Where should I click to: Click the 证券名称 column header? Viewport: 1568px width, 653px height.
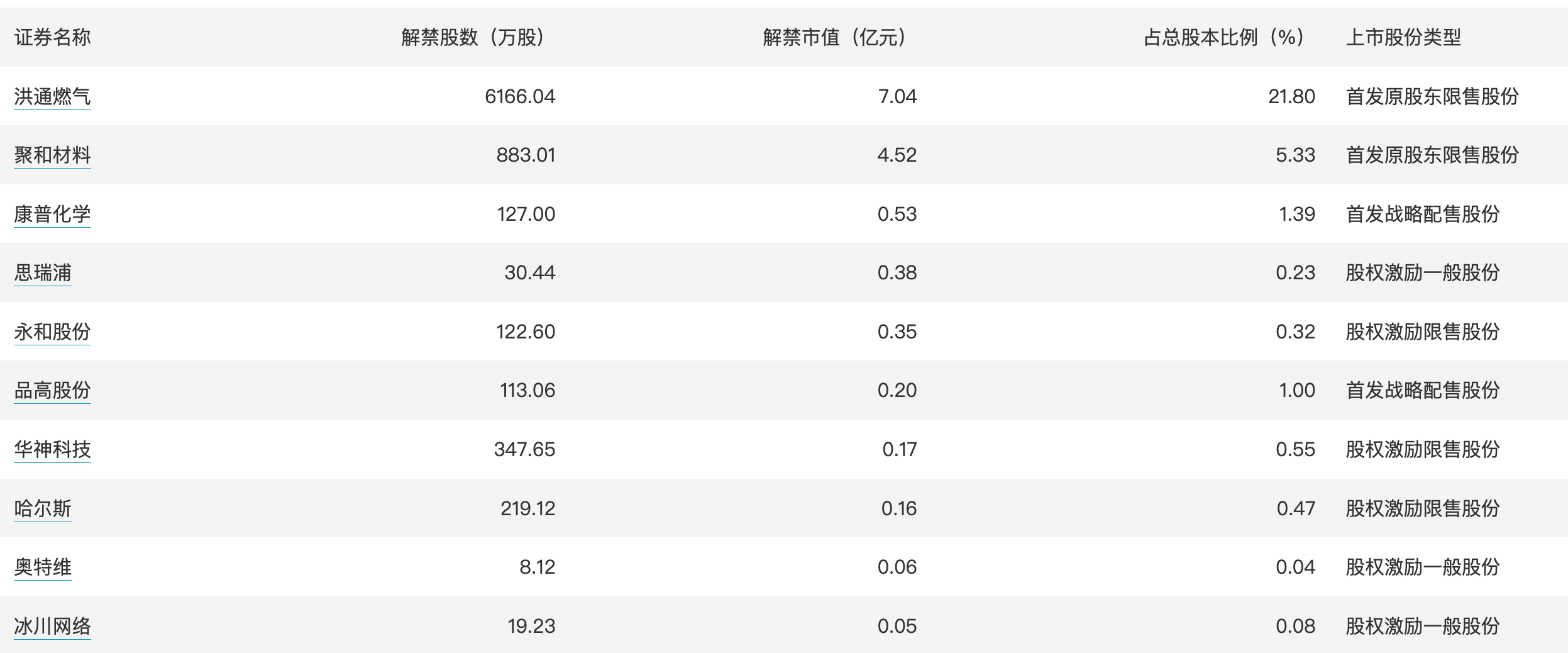click(52, 37)
